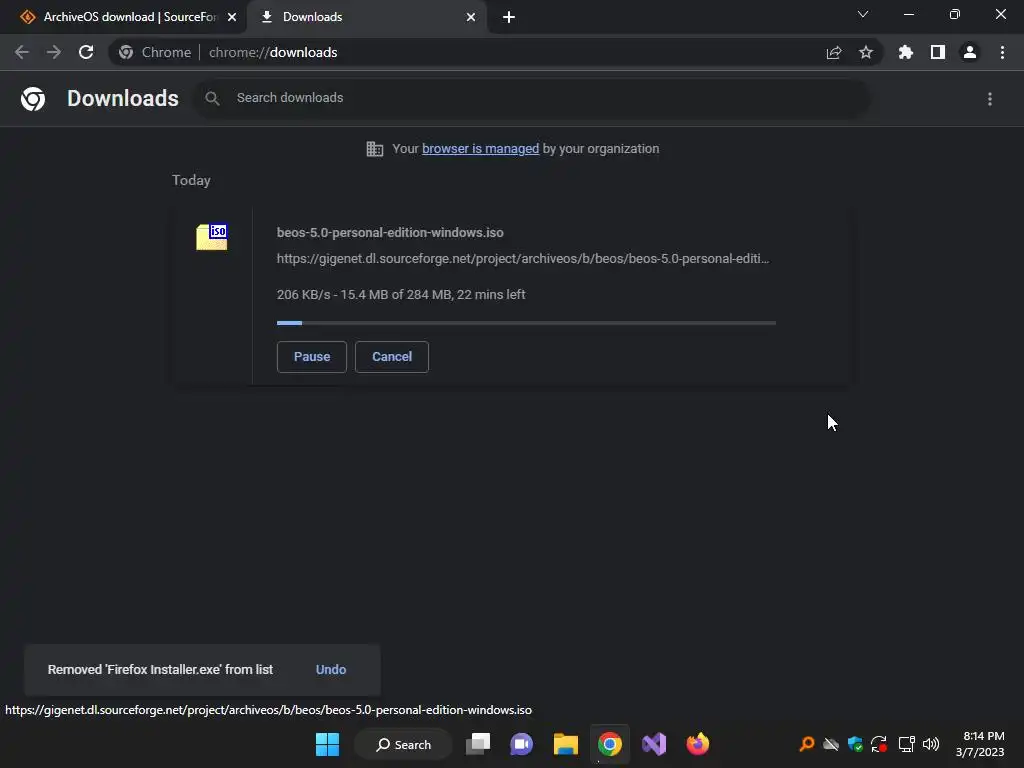Open the taskbar Search box
Image resolution: width=1024 pixels, height=768 pixels.
coord(404,744)
